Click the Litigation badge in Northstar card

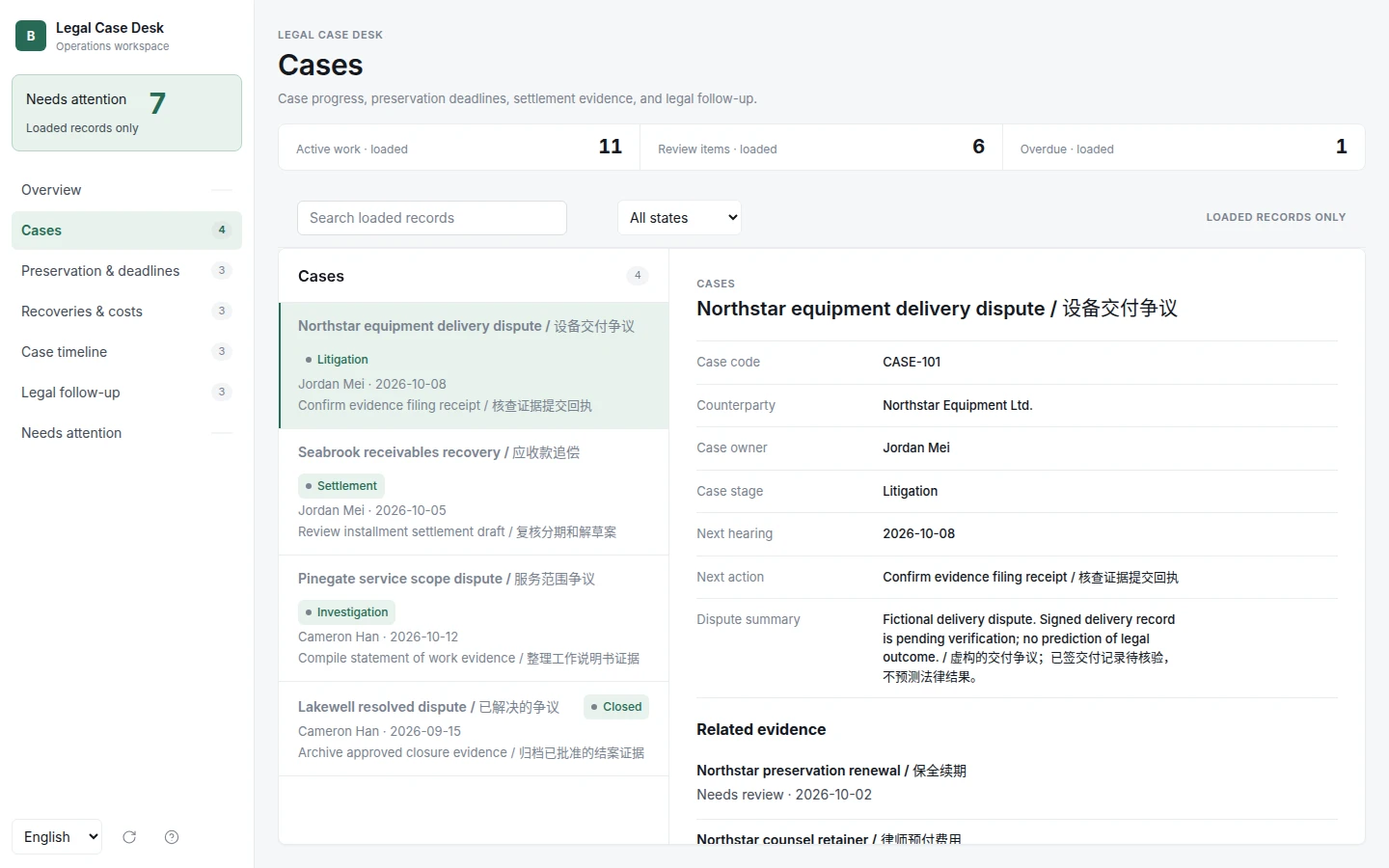tap(337, 360)
